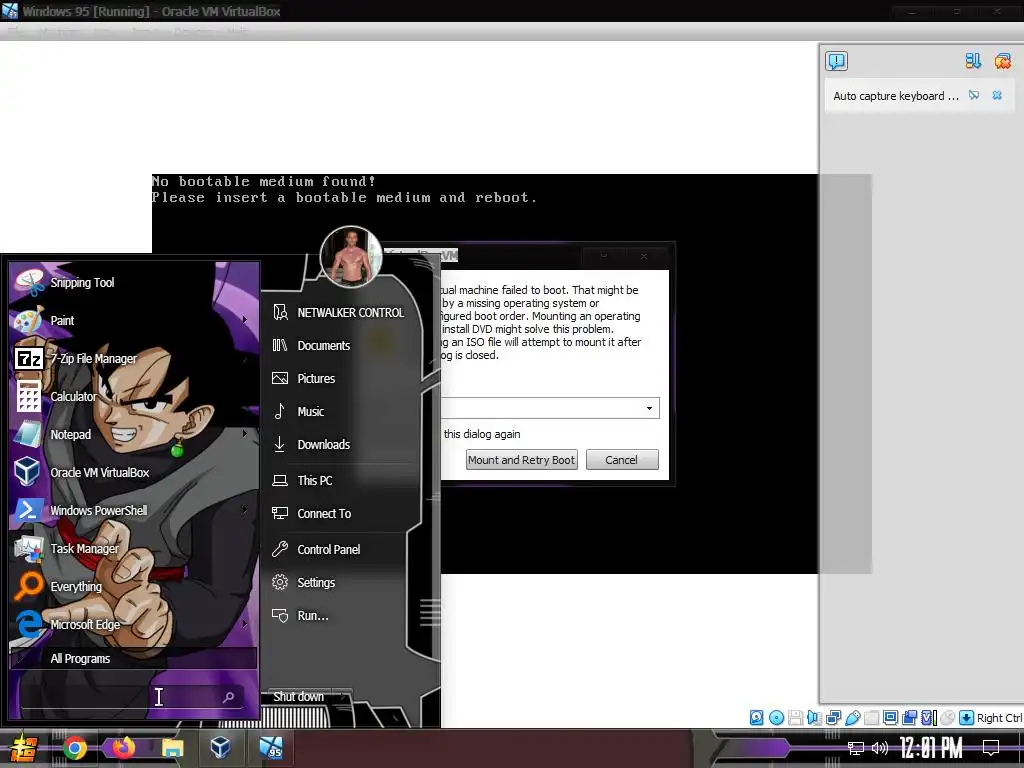Open 7-Zip File Manager
Viewport: 1024px width, 768px height.
[134, 359]
